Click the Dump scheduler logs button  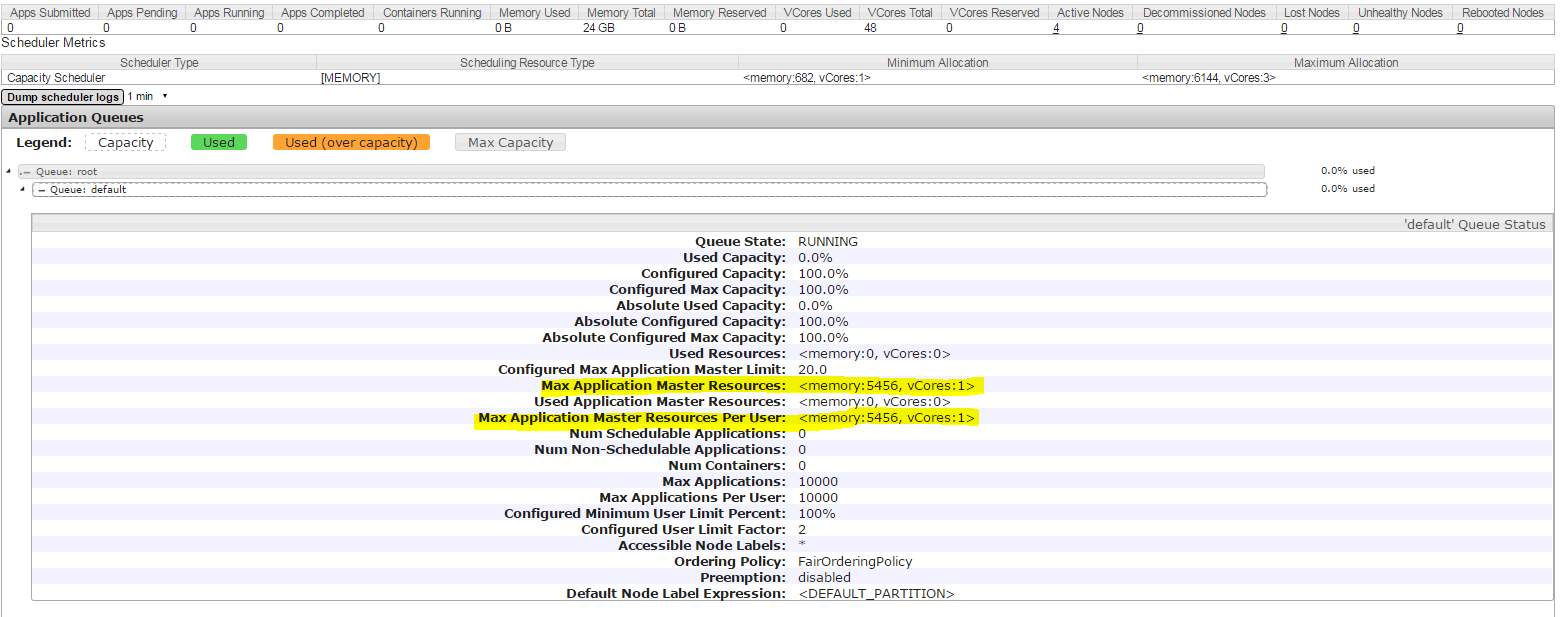pos(62,96)
